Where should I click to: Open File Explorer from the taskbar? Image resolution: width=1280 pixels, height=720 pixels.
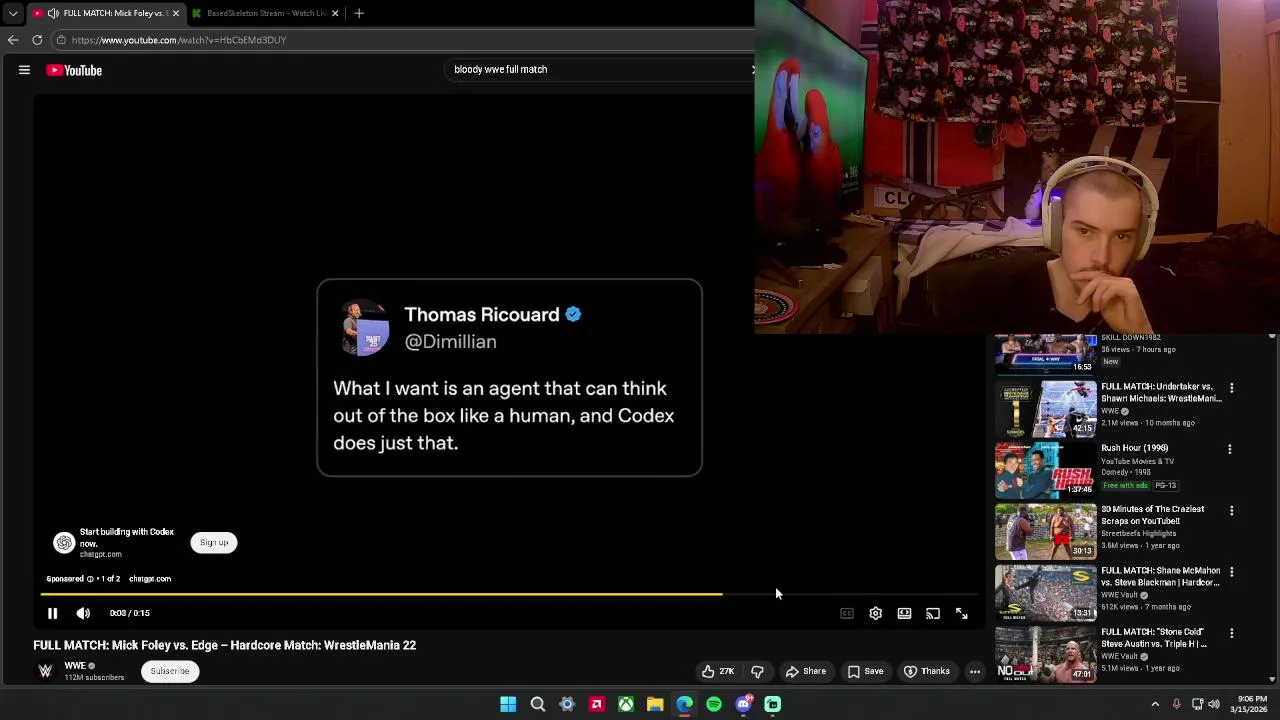(655, 704)
